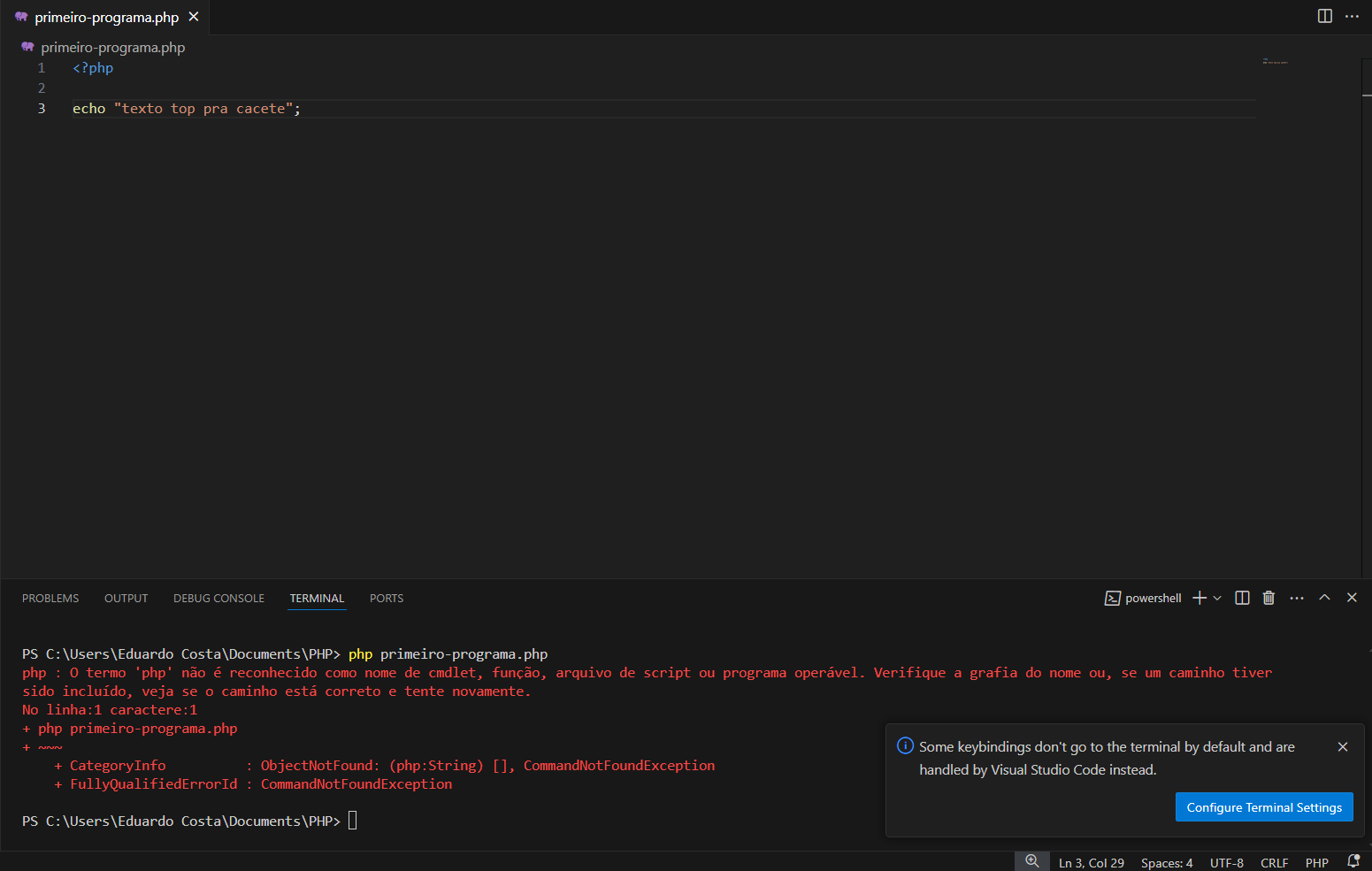The height and width of the screenshot is (871, 1372).
Task: Place cursor on line 1 php tag
Action: pos(93,68)
